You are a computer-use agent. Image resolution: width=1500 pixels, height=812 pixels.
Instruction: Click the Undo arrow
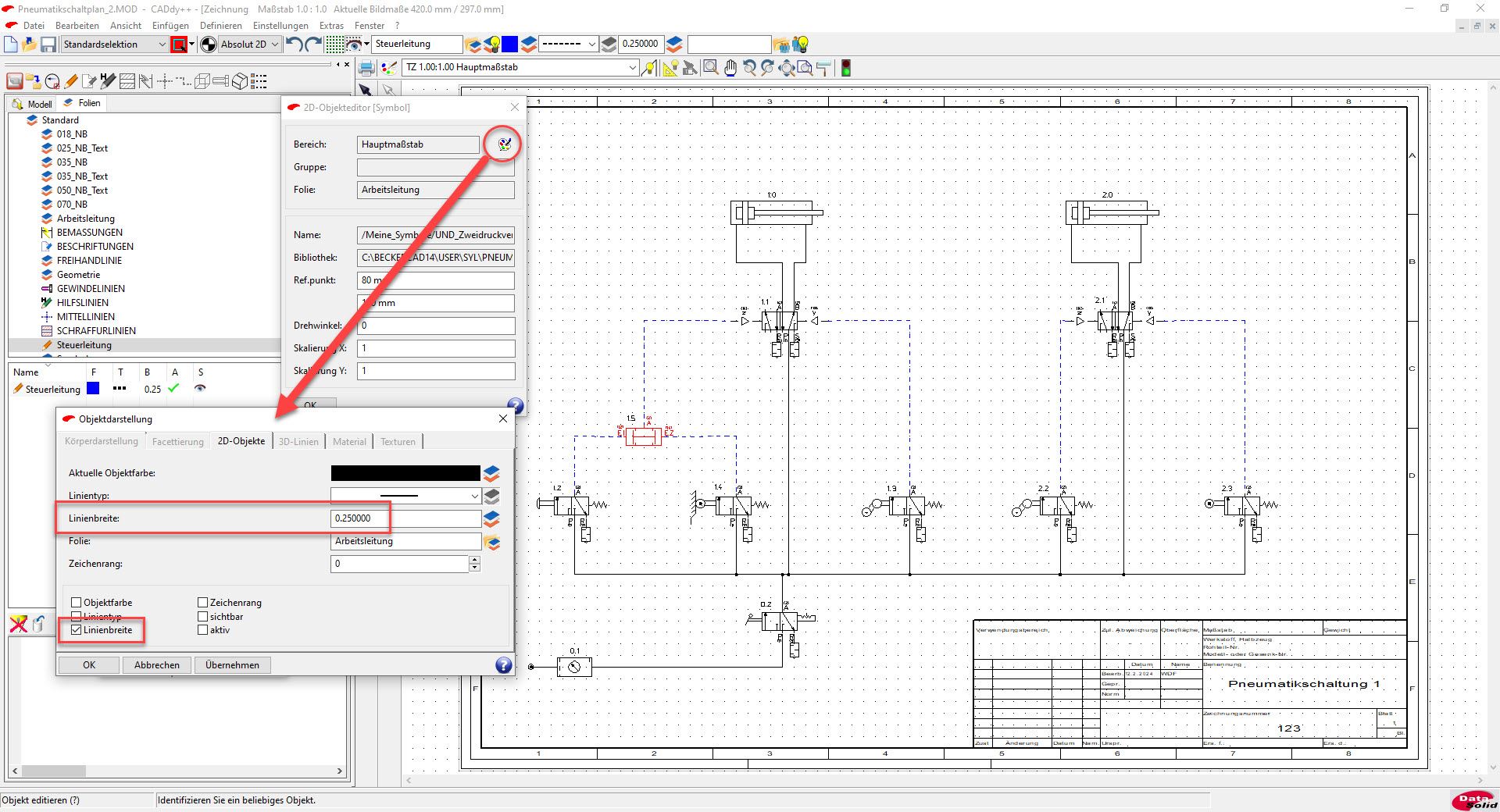coord(294,45)
